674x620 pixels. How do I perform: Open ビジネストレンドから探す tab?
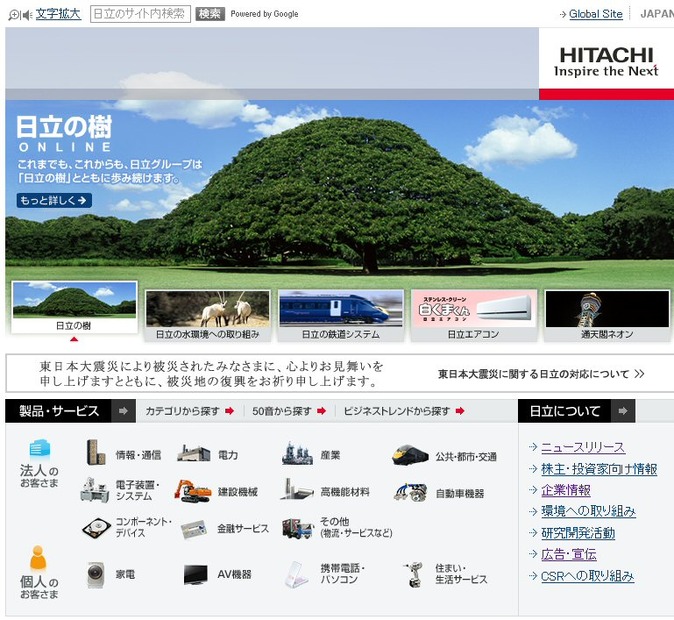[x=404, y=411]
